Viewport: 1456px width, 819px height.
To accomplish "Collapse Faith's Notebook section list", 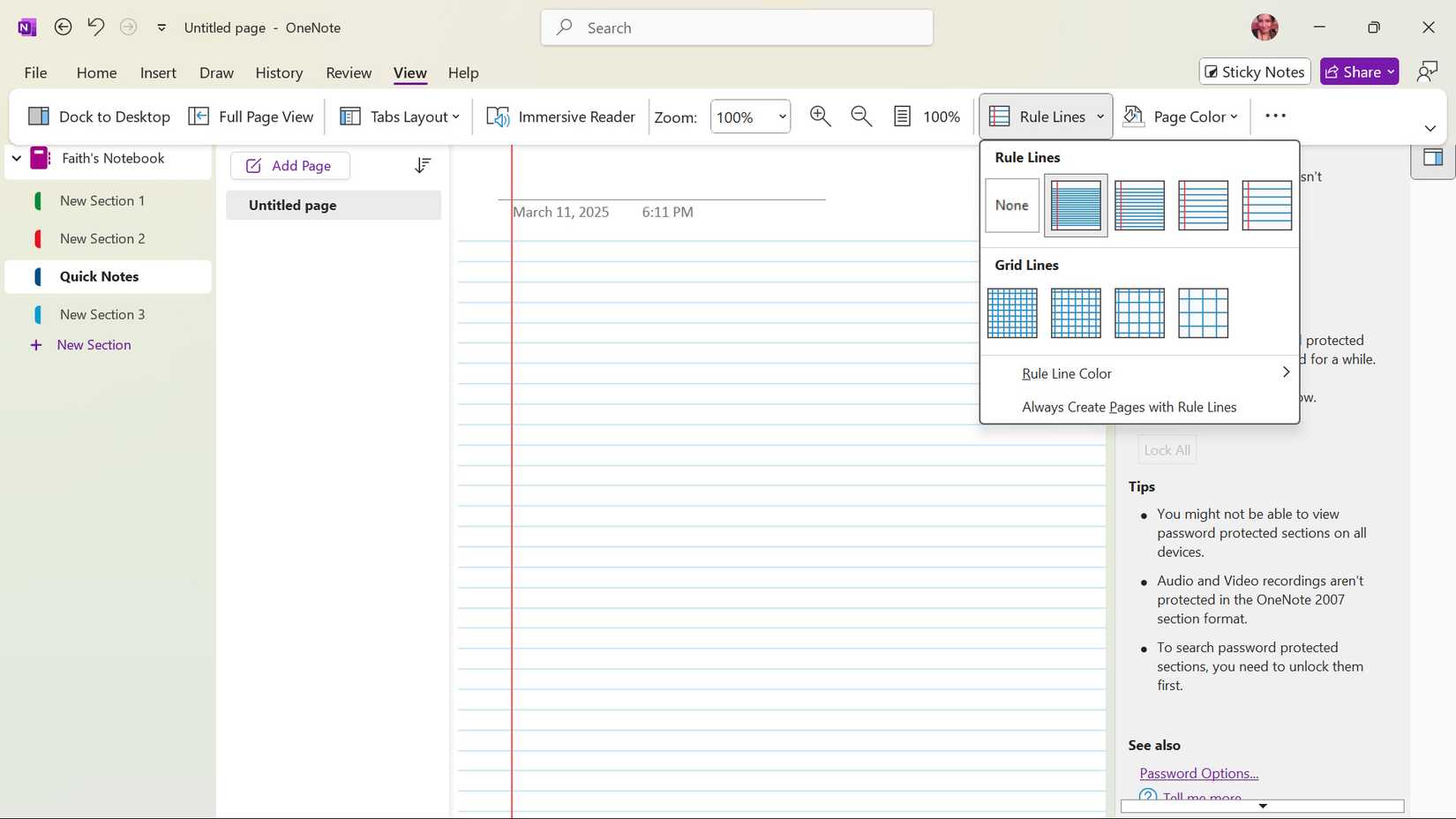I will [x=15, y=158].
